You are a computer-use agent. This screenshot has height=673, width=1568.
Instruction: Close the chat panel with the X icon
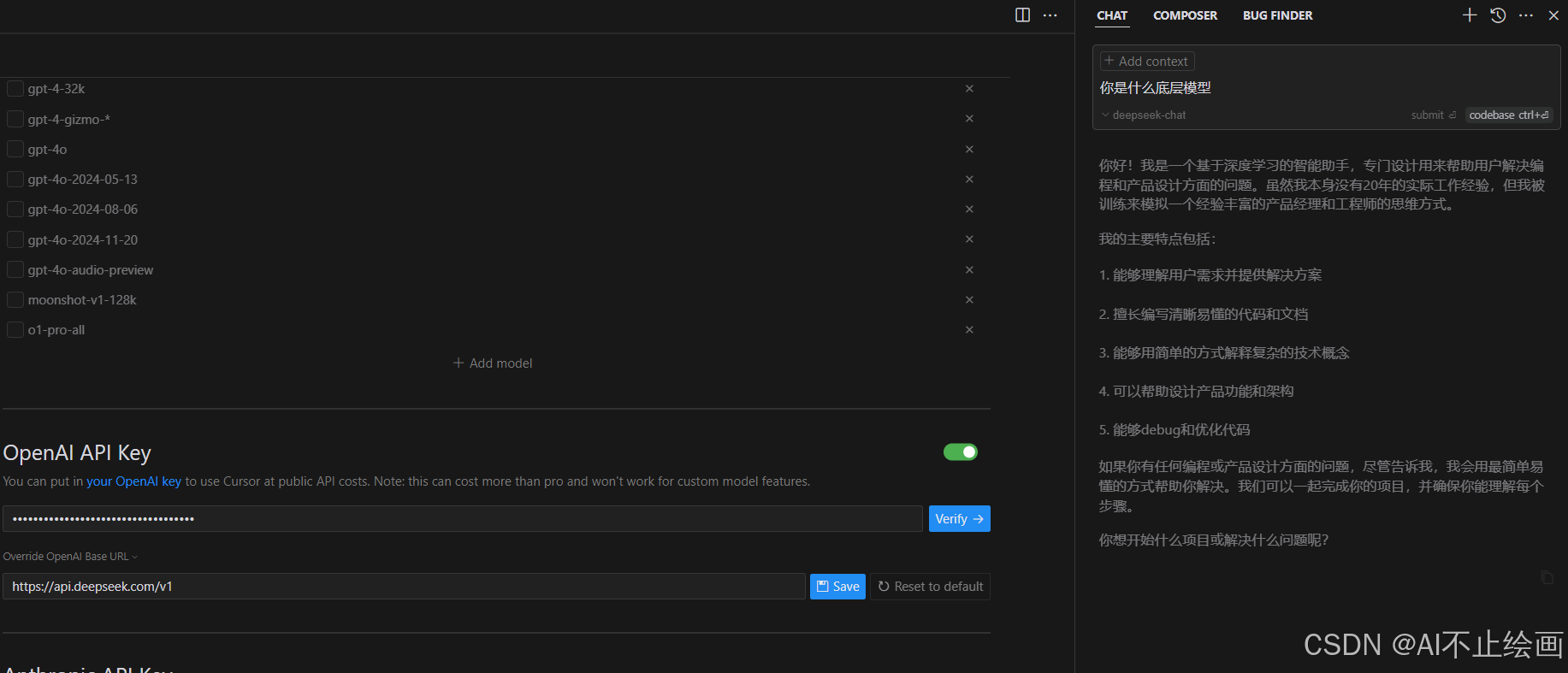1553,15
